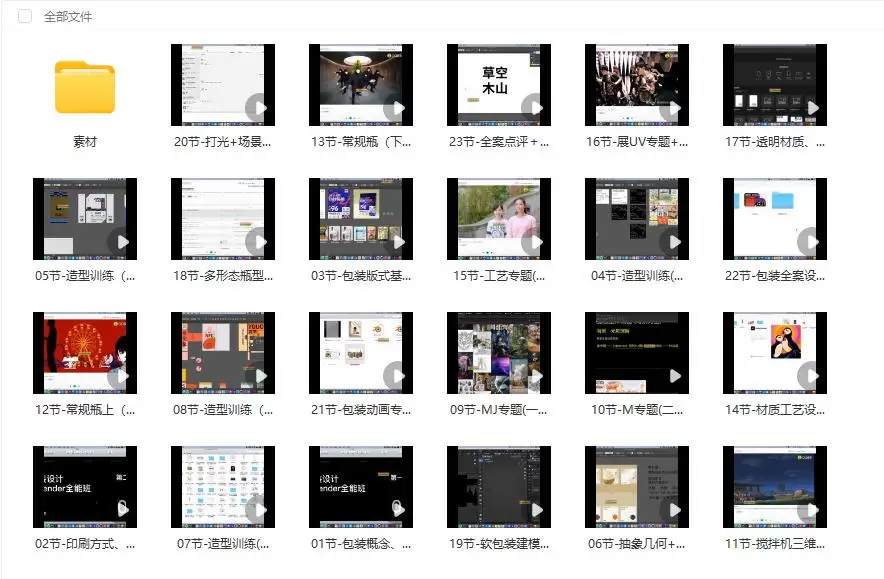Open the 素材 folder icon
The width and height of the screenshot is (884, 579).
click(85, 87)
